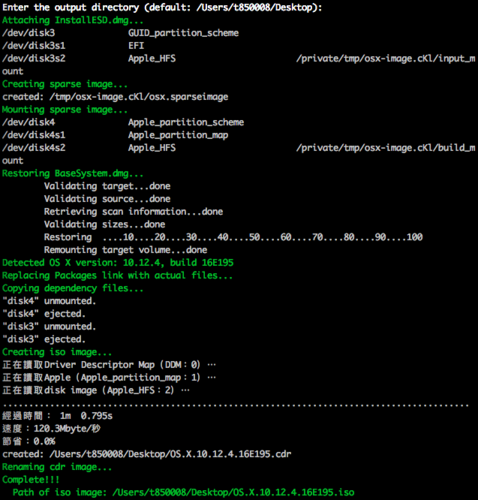
Task: Click 'GUID_partition_scheme' text
Action: (183, 33)
